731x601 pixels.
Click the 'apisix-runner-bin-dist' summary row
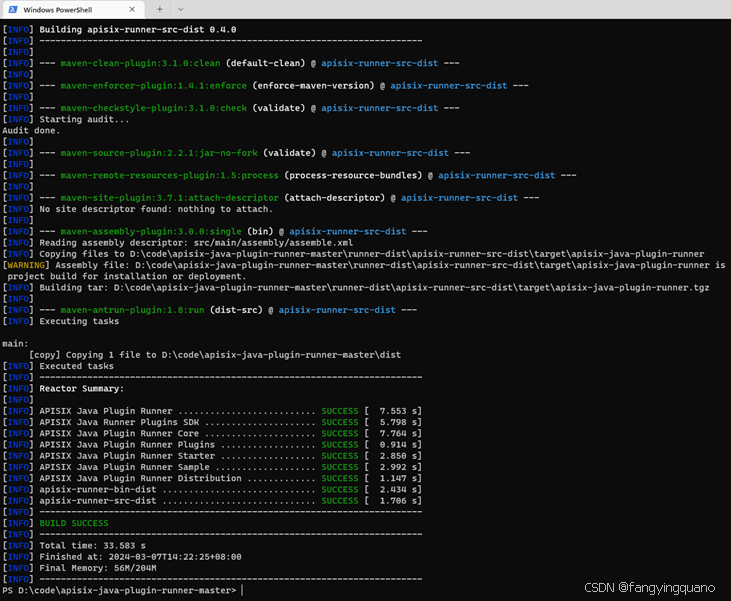pos(212,489)
